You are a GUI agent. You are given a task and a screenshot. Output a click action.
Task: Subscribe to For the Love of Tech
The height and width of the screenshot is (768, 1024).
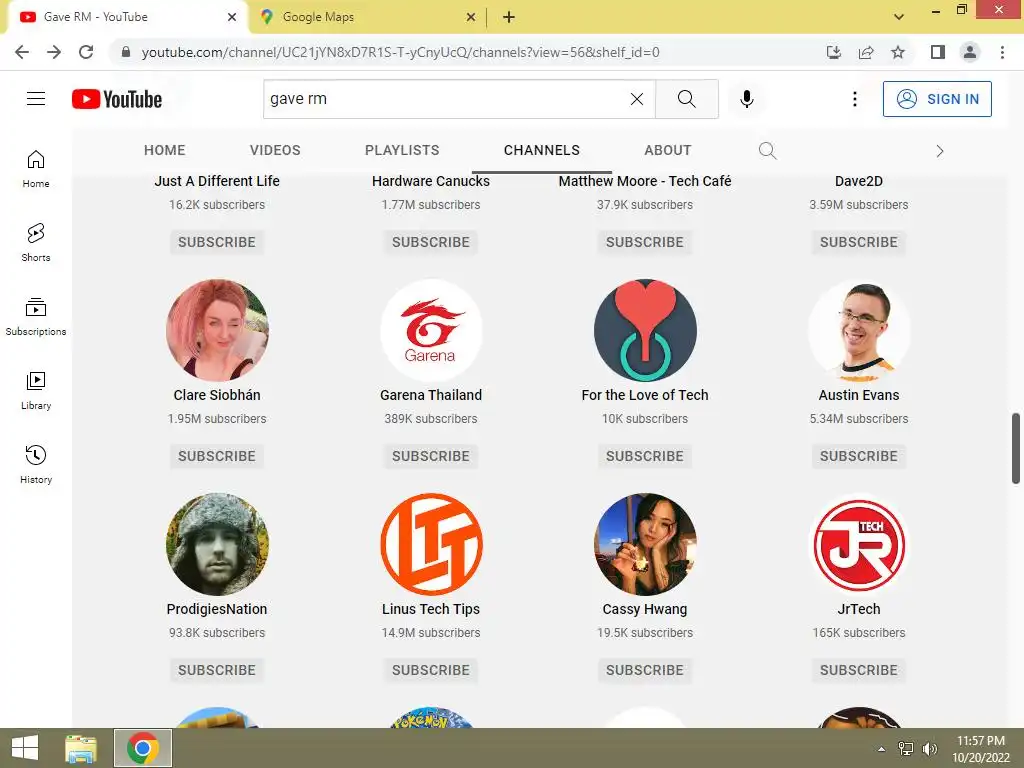tap(645, 456)
